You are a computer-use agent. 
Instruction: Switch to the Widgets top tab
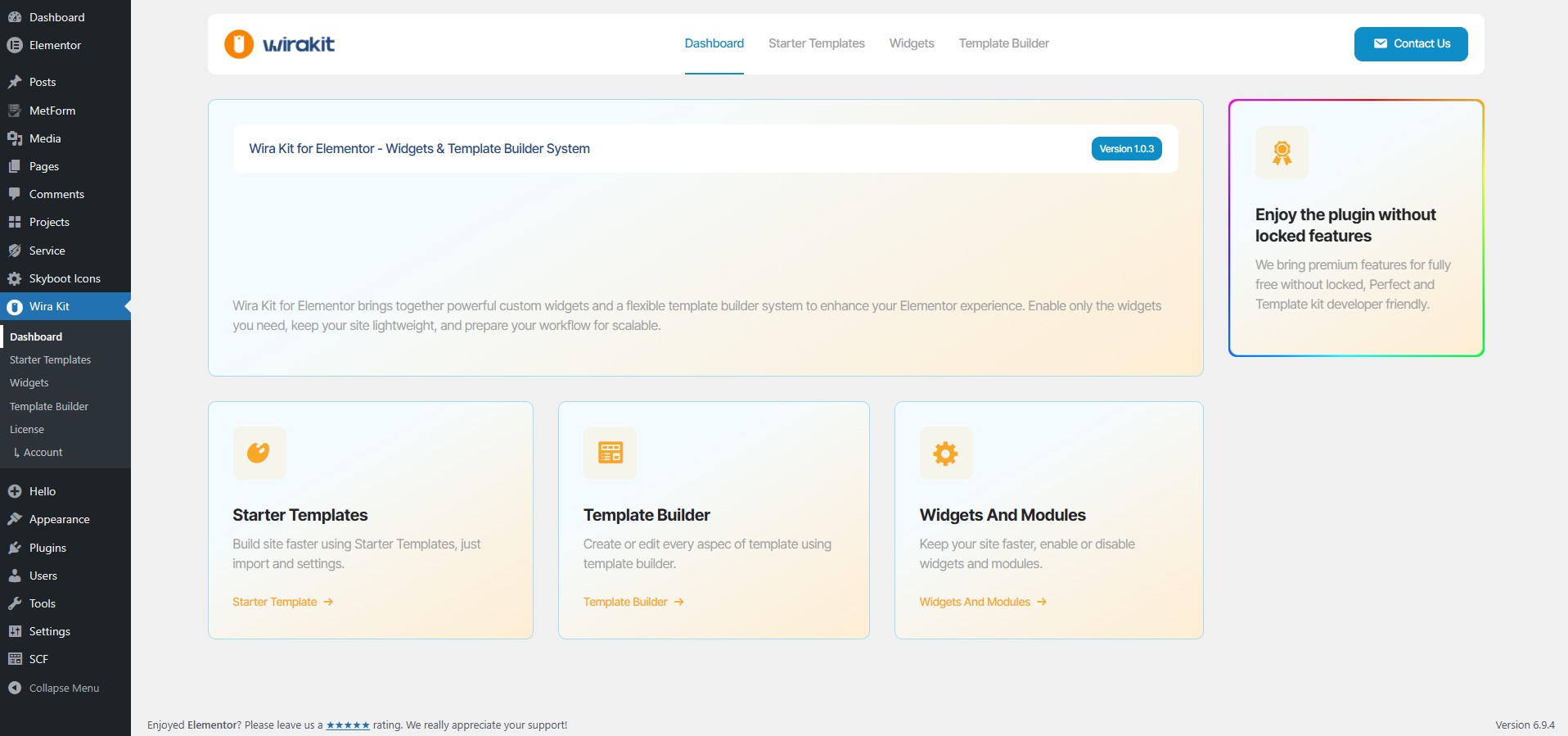[x=912, y=43]
